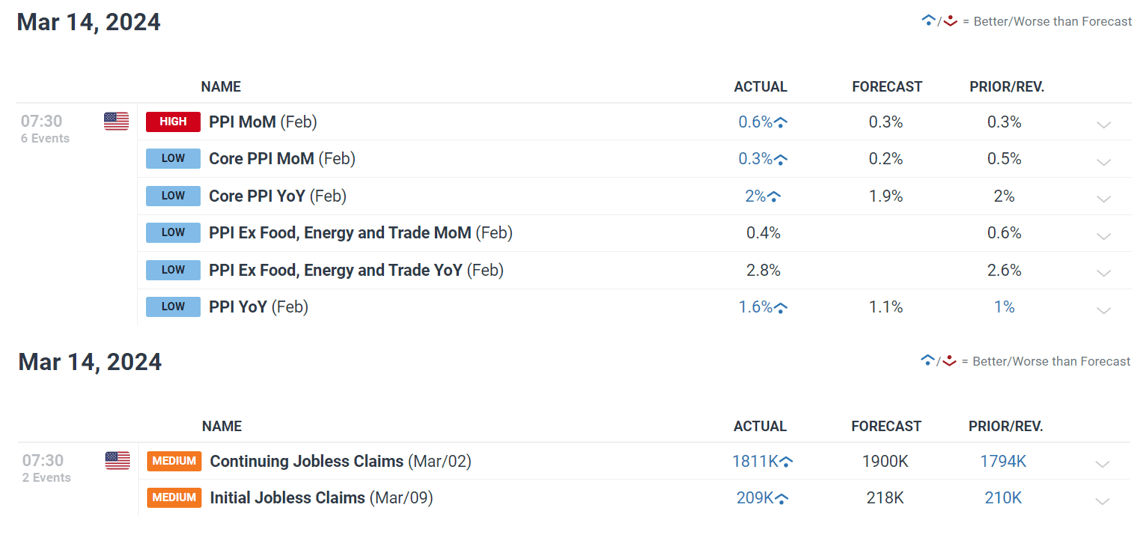Click the HIGH impact badge on PPI MoM

tap(173, 122)
